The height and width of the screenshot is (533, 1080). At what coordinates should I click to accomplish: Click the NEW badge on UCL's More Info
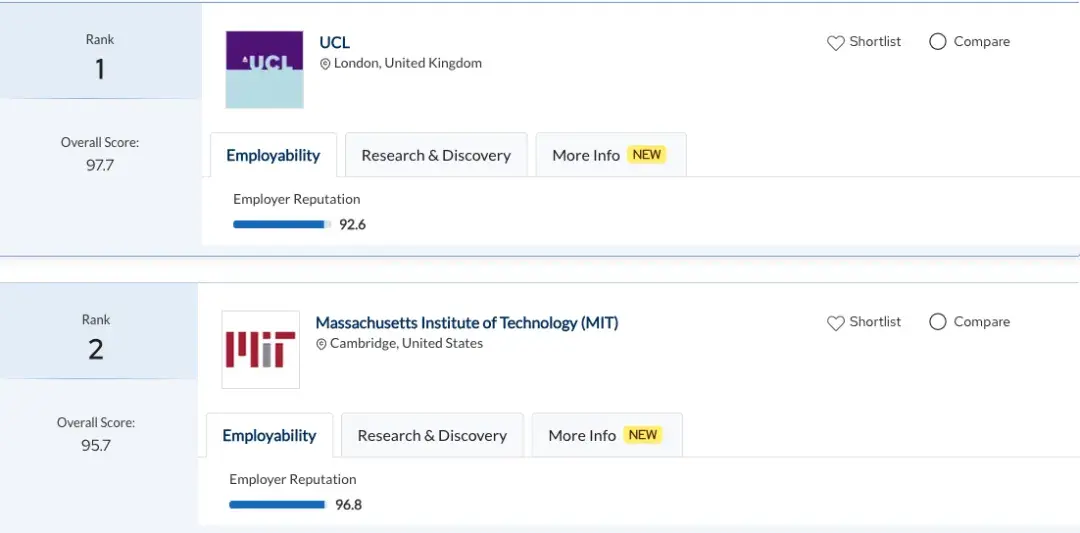pyautogui.click(x=647, y=155)
